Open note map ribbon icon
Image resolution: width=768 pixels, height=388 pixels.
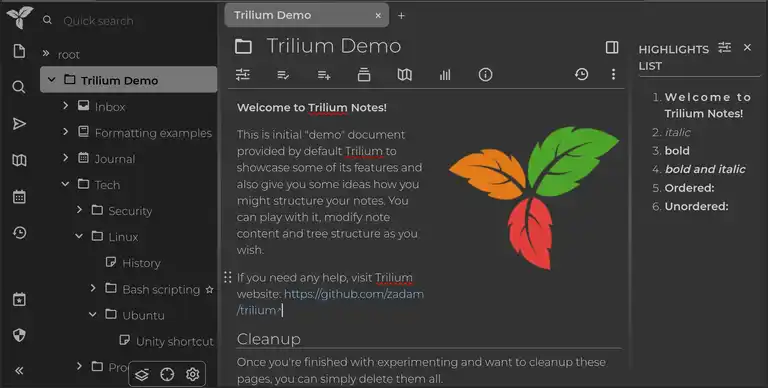[x=405, y=74]
